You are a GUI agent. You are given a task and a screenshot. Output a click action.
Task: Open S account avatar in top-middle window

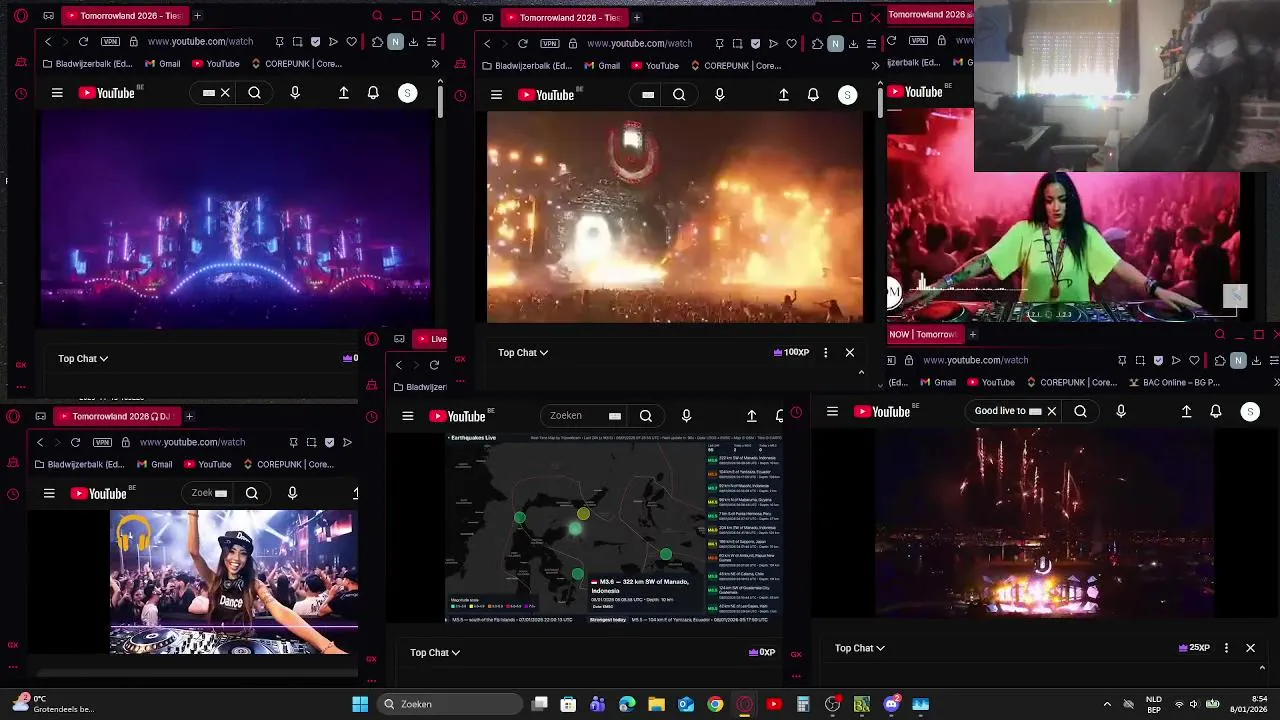847,95
